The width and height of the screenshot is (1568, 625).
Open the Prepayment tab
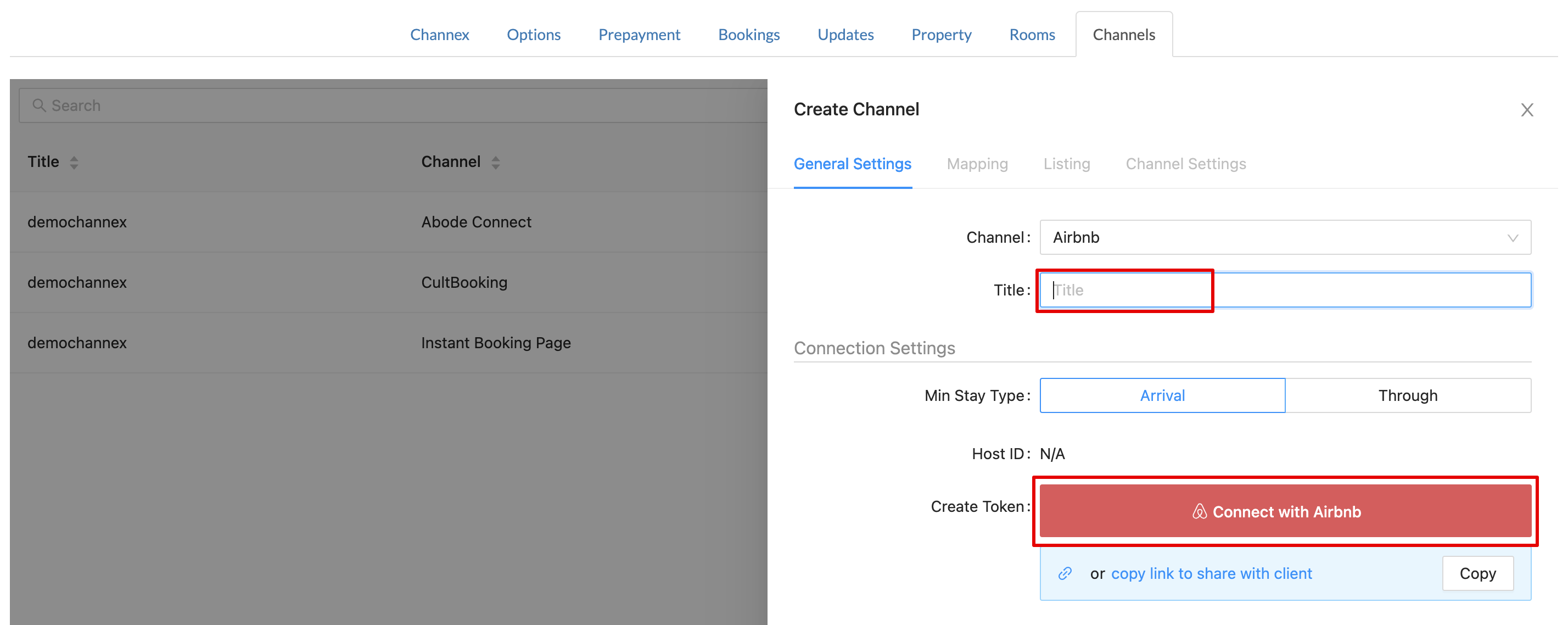pos(639,35)
